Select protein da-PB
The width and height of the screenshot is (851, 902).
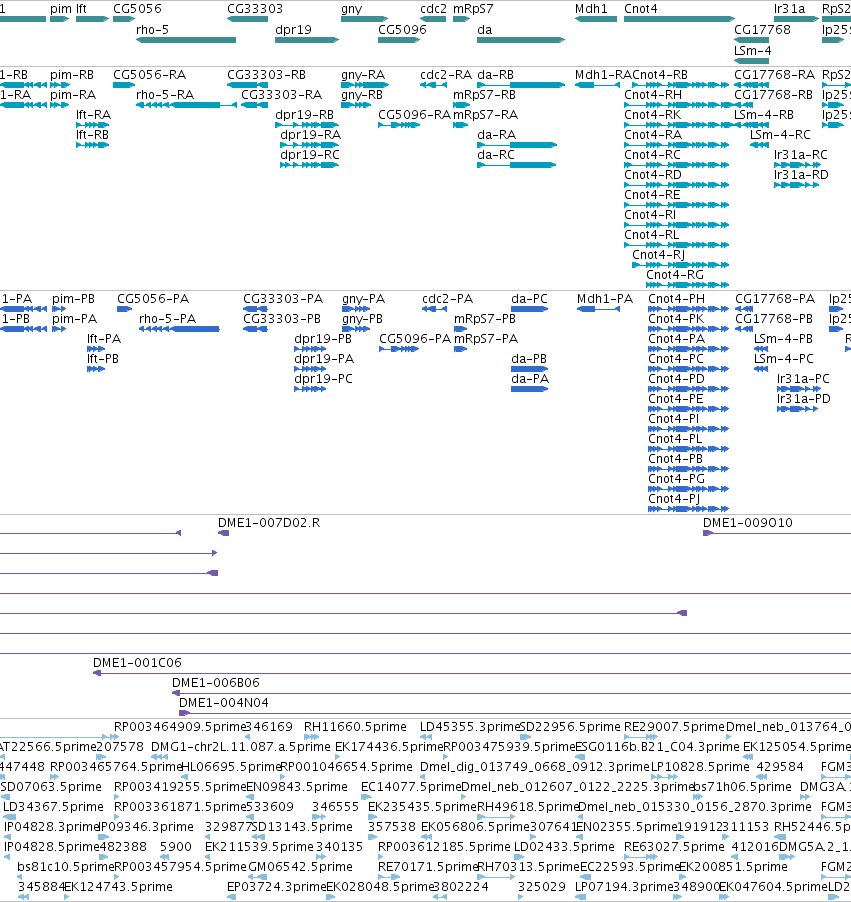click(x=529, y=359)
